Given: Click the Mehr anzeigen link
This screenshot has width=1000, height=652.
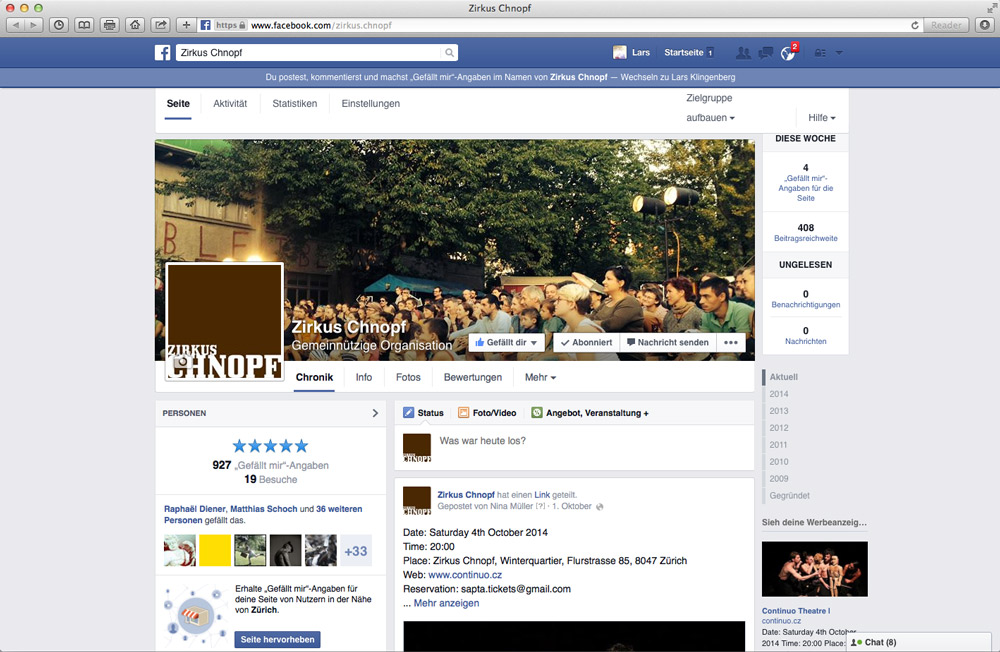Looking at the screenshot, I should [446, 603].
